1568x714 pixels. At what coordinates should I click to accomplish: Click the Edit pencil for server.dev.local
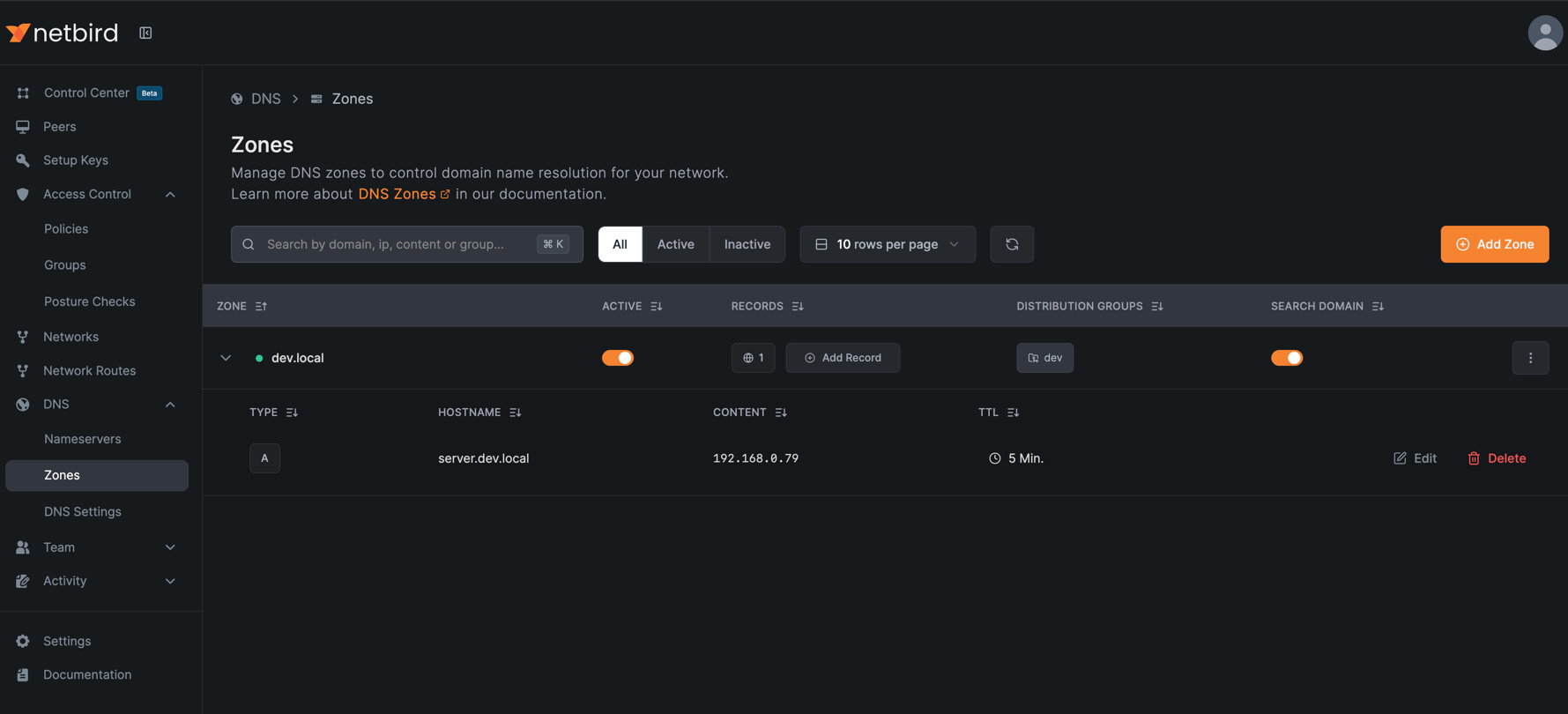click(x=1400, y=458)
